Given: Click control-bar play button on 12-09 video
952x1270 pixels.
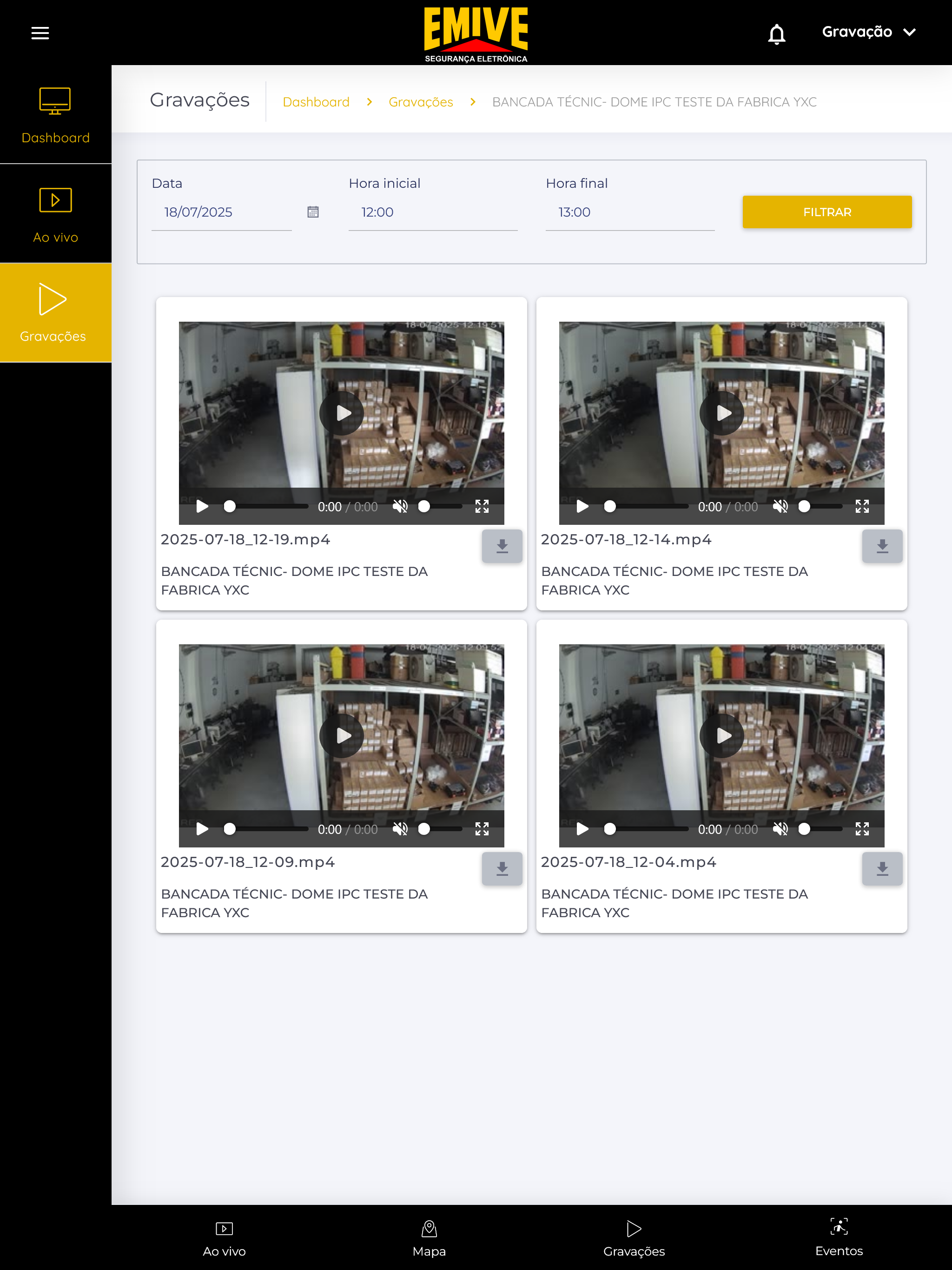Looking at the screenshot, I should click(x=202, y=829).
